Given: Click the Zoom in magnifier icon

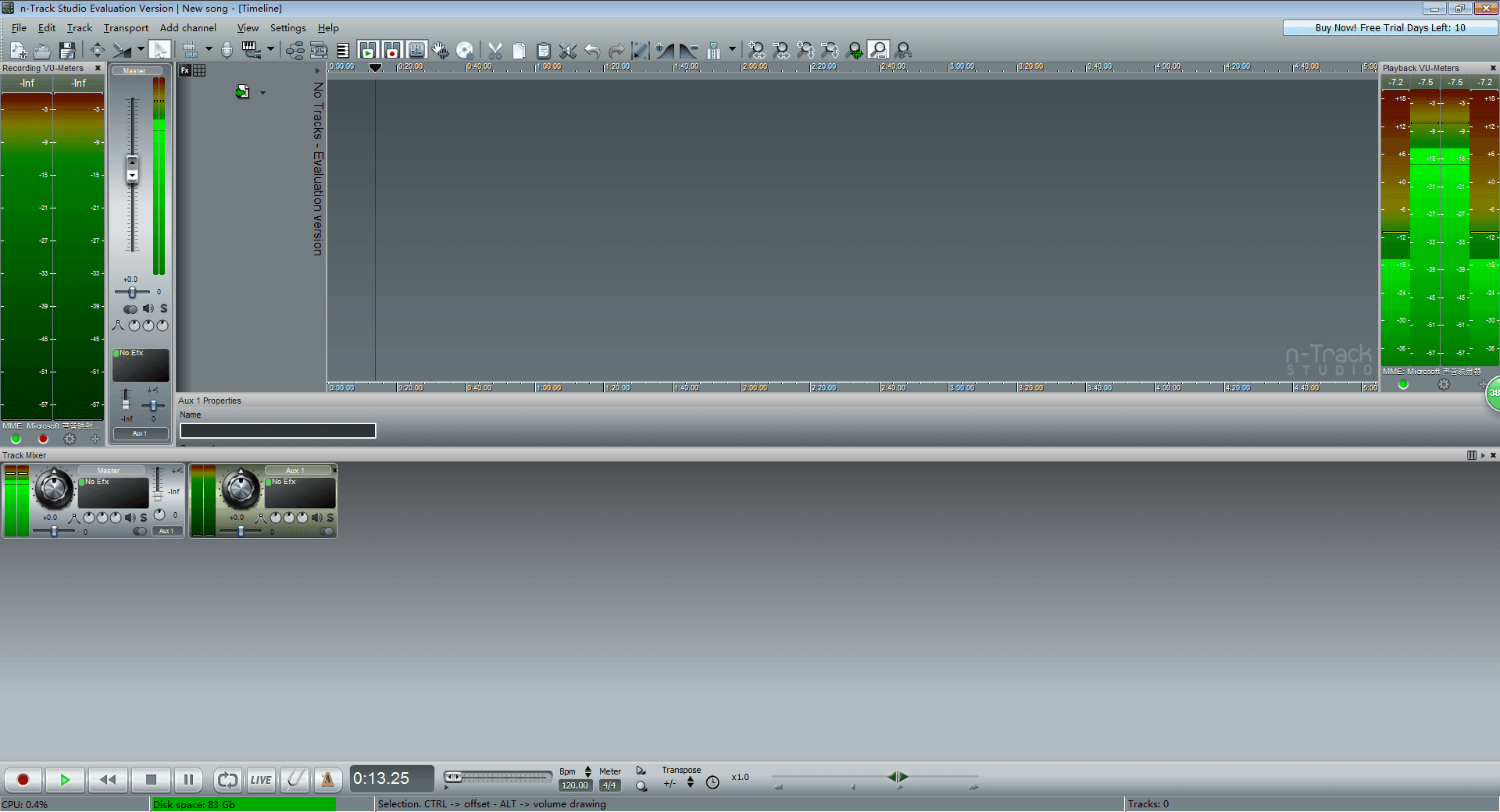Looking at the screenshot, I should click(x=756, y=49).
